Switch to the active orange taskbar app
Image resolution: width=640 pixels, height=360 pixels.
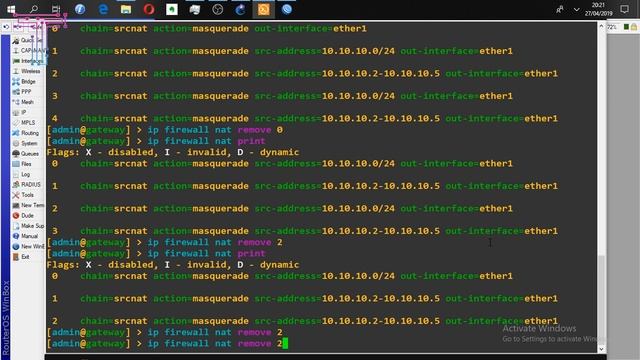point(264,9)
